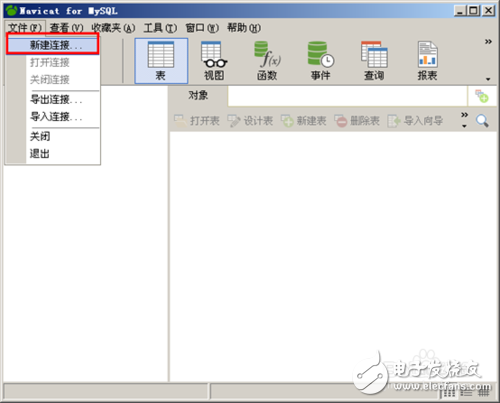Switch to ER diagram view icon in status bar
Image resolution: width=500 pixels, height=403 pixels.
pos(484,393)
